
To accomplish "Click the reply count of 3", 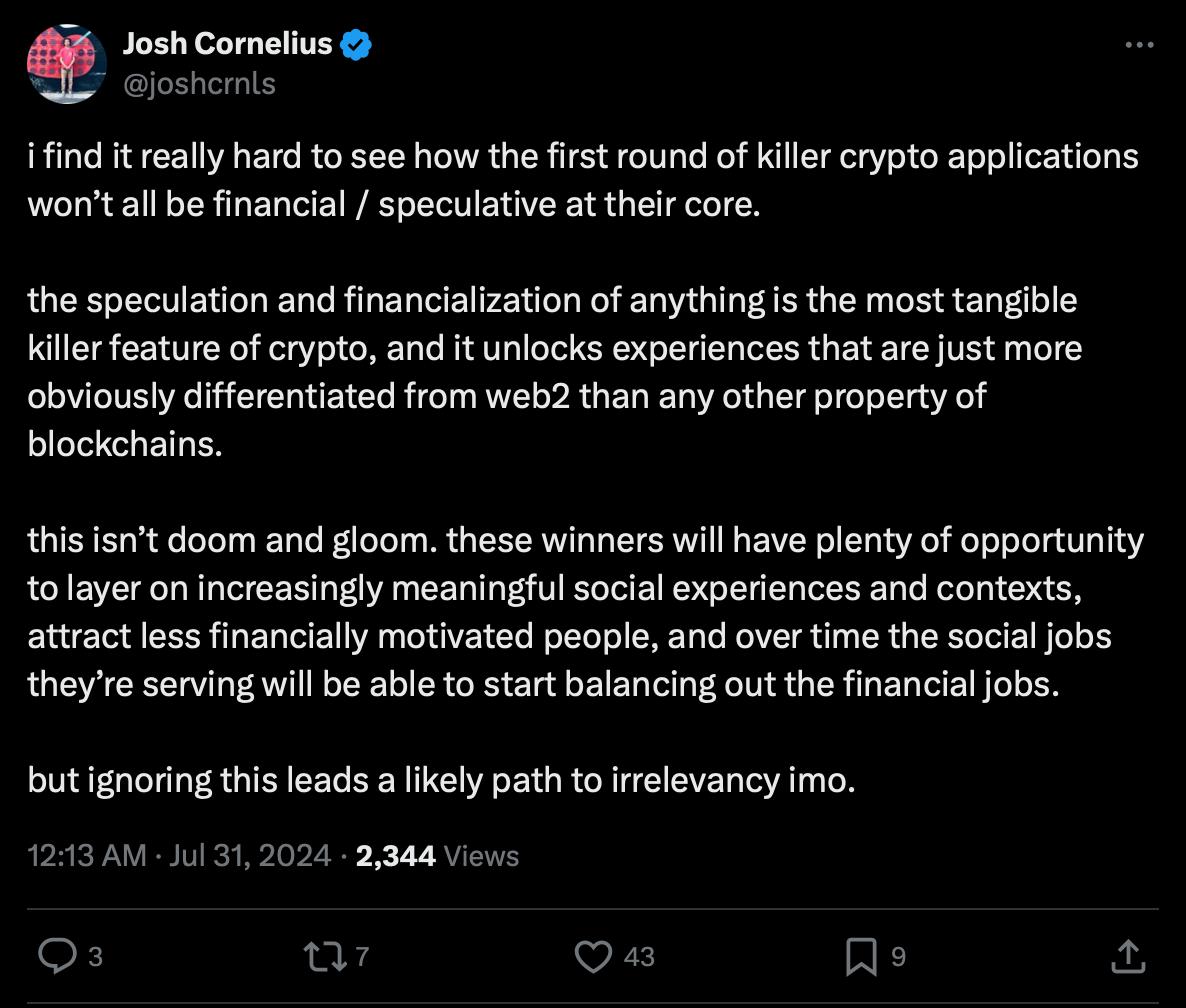I will click(95, 957).
